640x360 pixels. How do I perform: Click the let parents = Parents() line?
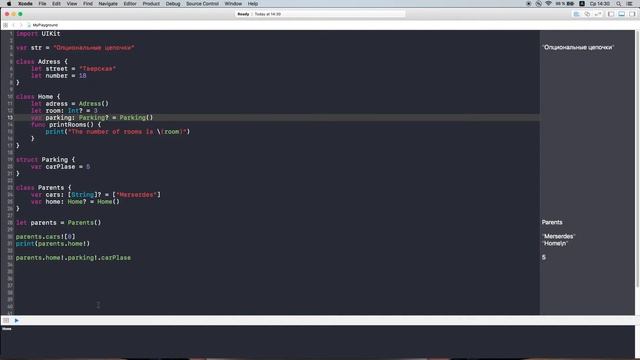click(x=58, y=222)
